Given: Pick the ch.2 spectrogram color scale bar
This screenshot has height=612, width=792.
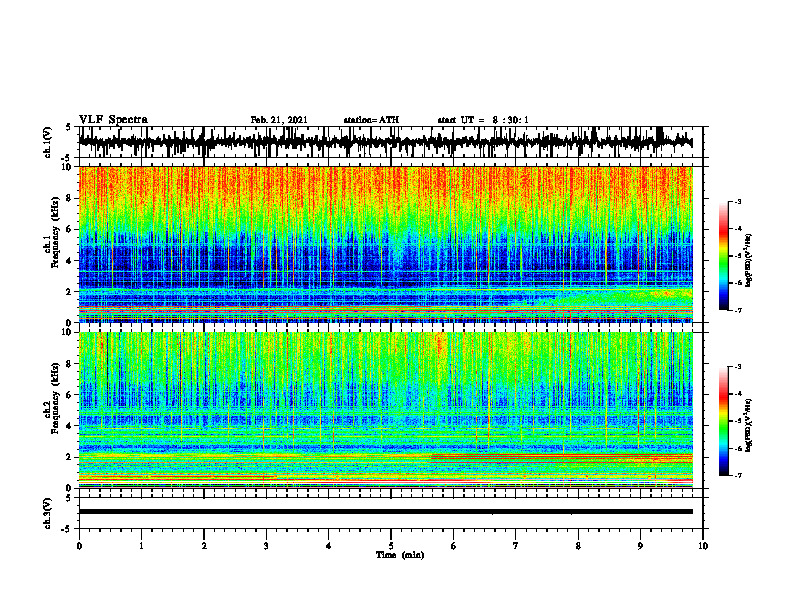Looking at the screenshot, I should [x=723, y=421].
